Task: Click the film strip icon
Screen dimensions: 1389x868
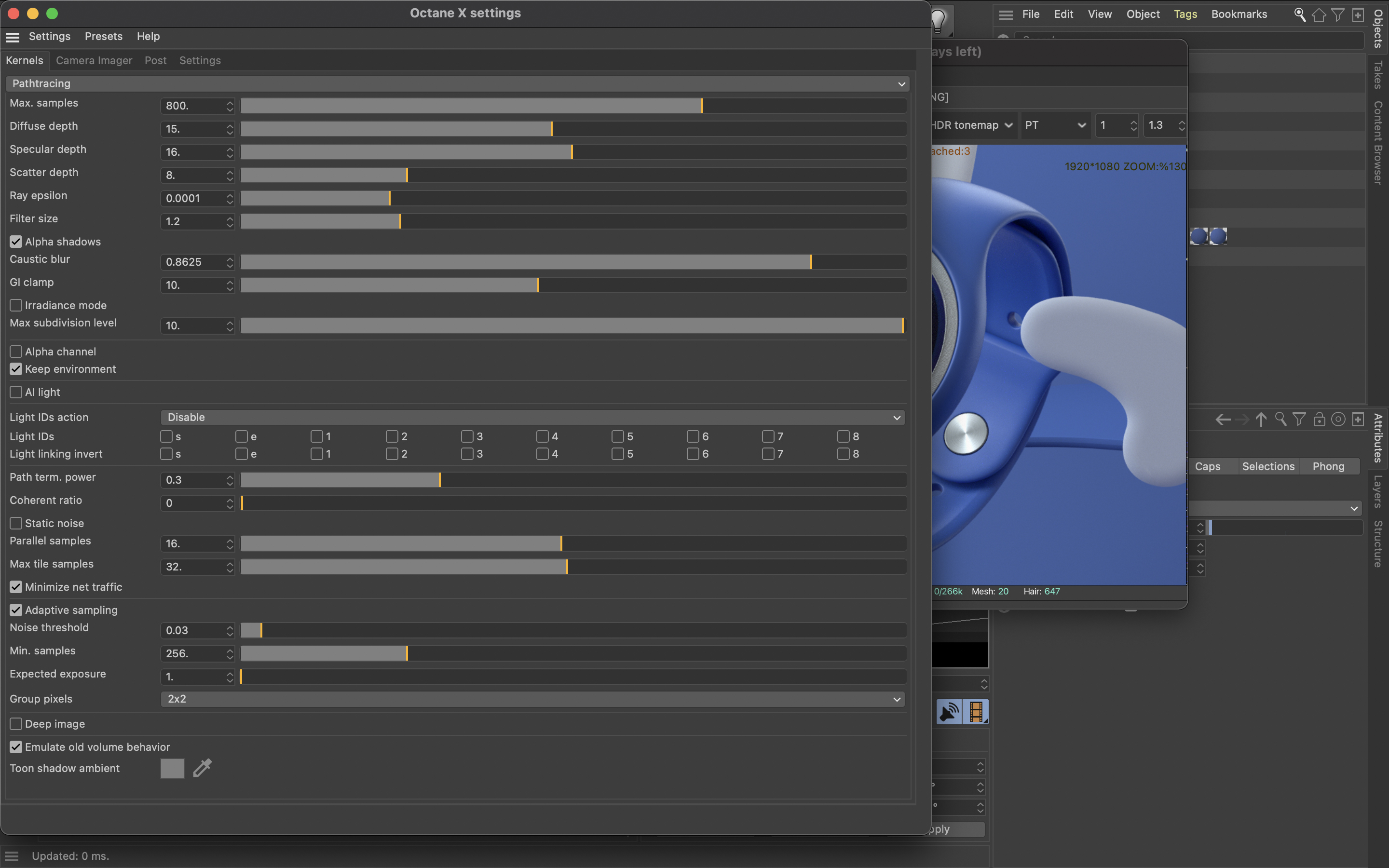Action: pos(975,712)
